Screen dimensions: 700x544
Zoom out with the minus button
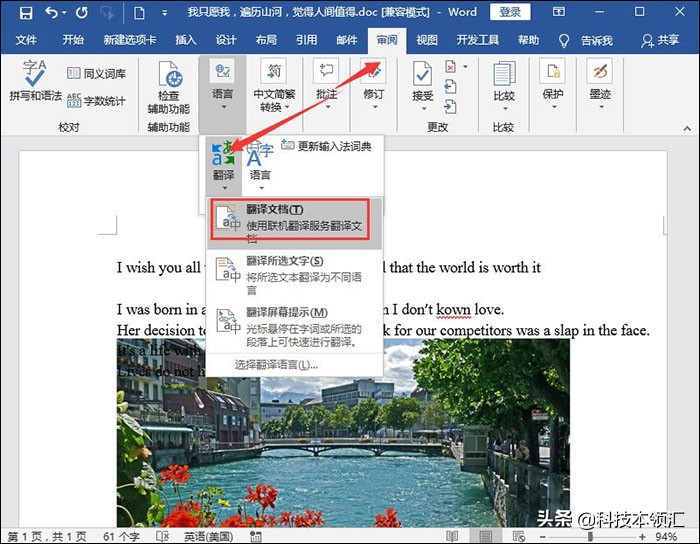[x=542, y=536]
